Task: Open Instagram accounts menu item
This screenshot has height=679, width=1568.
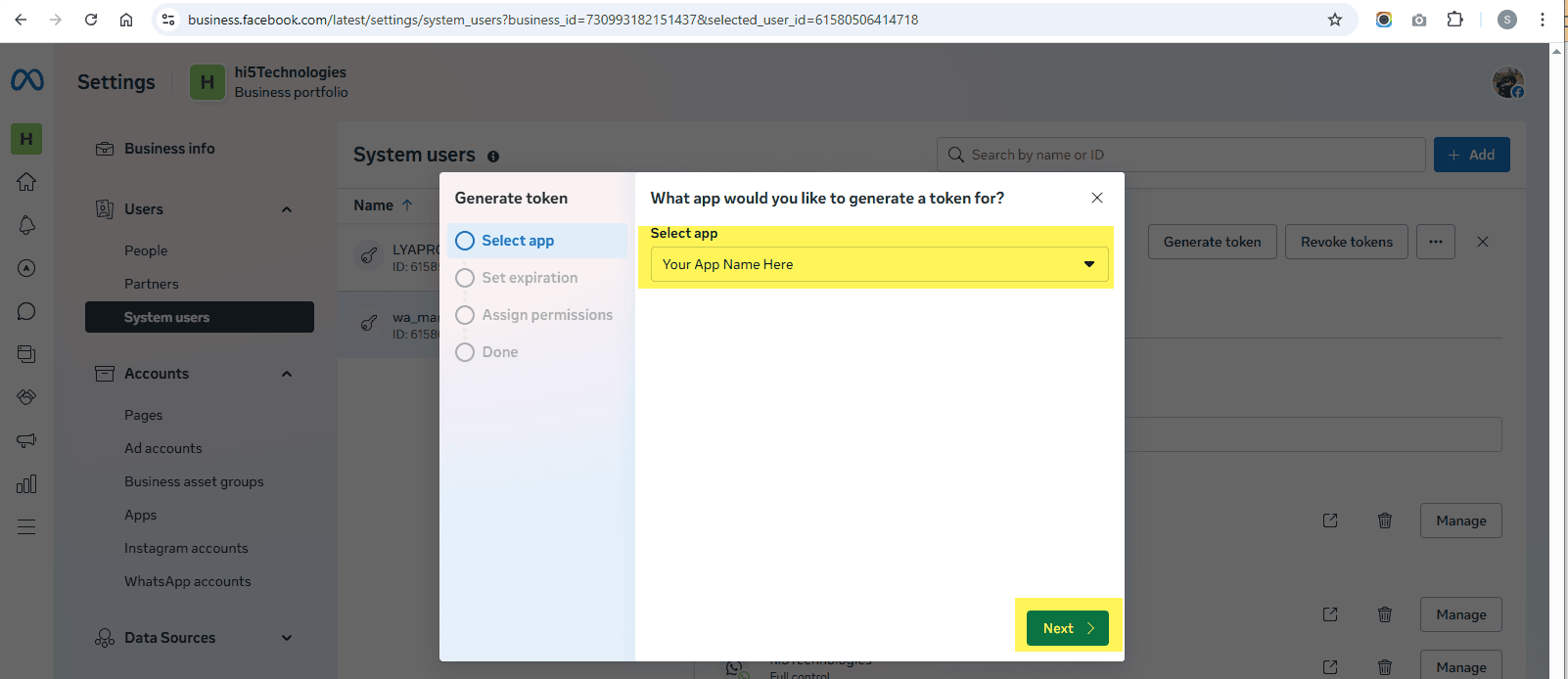Action: pos(186,548)
